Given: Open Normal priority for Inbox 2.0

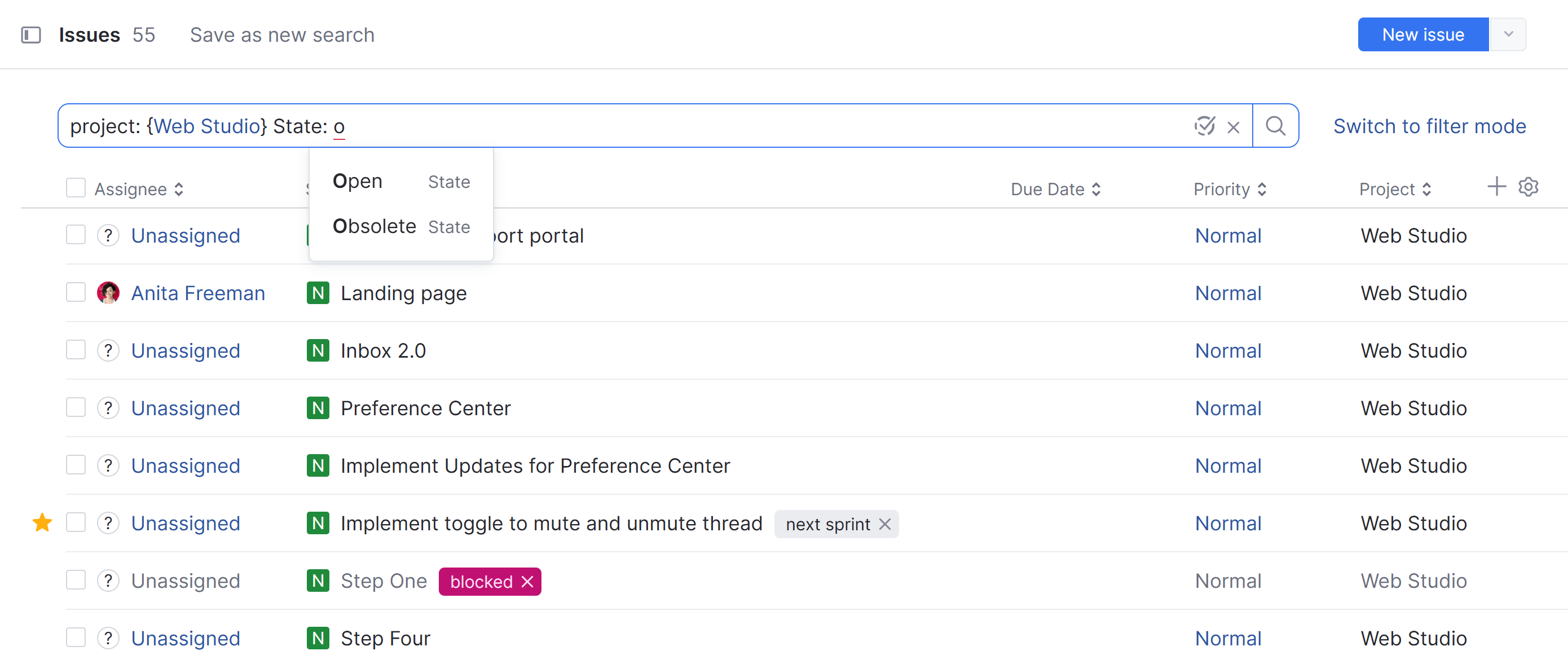Looking at the screenshot, I should [x=1228, y=351].
